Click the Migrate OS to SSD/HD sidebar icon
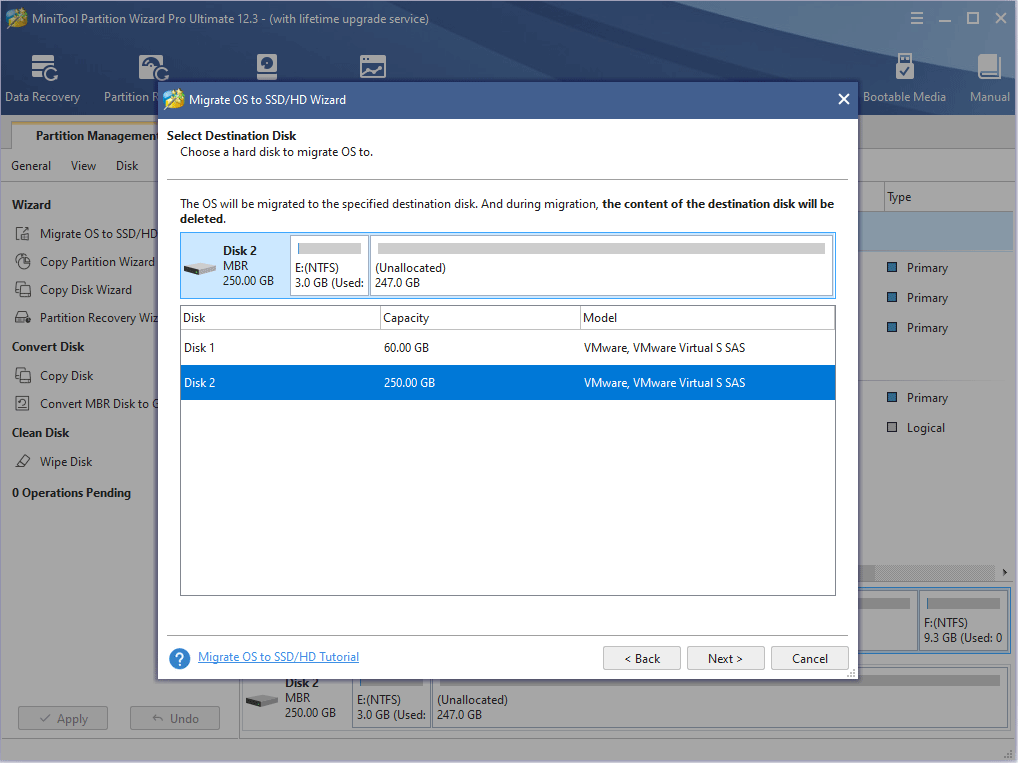 click(23, 234)
